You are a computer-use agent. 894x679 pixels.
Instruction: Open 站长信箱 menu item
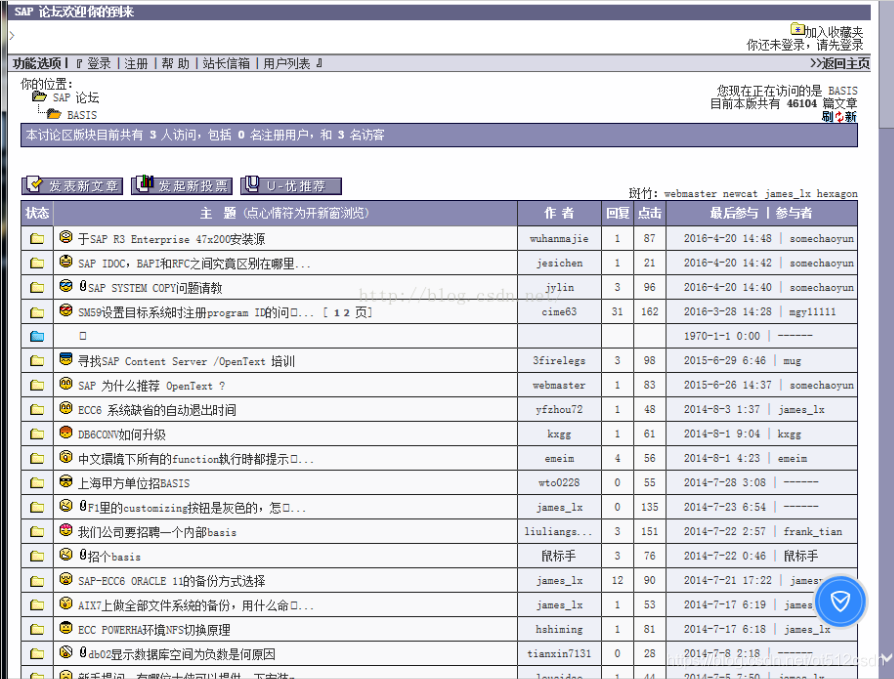(x=226, y=63)
